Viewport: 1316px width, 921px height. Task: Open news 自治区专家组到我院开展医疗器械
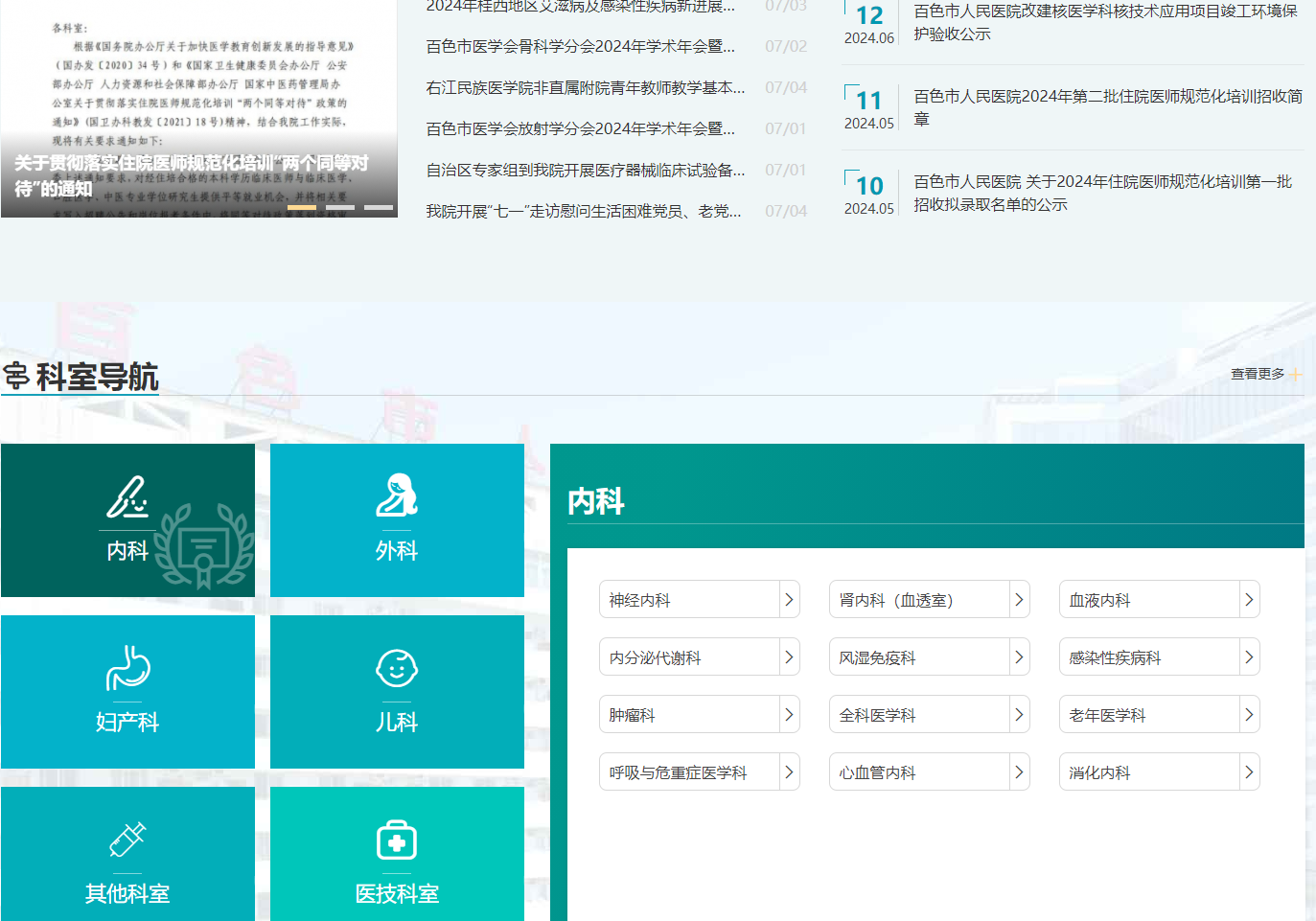click(x=586, y=170)
